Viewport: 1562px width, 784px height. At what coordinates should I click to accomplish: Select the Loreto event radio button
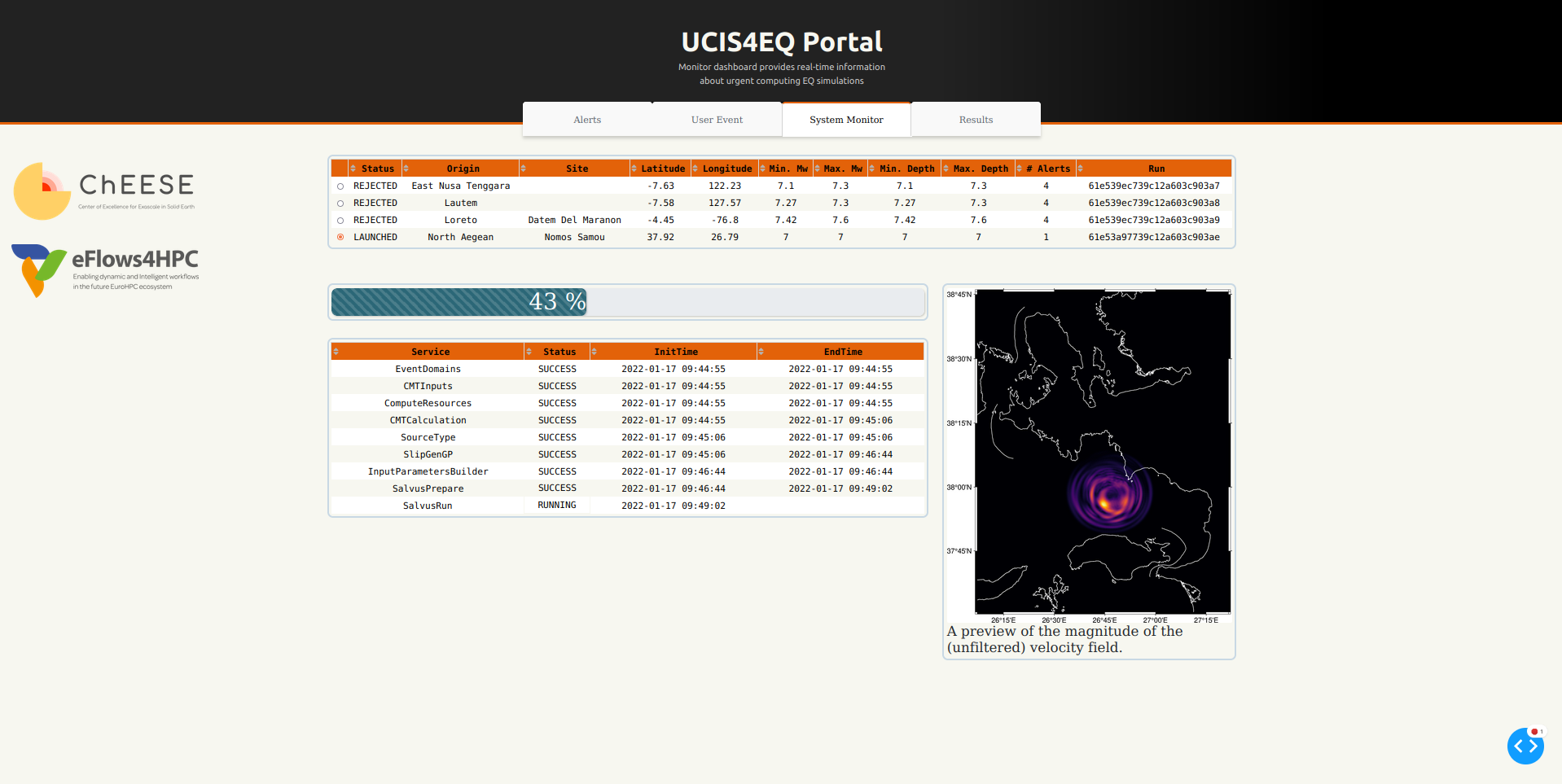[340, 221]
